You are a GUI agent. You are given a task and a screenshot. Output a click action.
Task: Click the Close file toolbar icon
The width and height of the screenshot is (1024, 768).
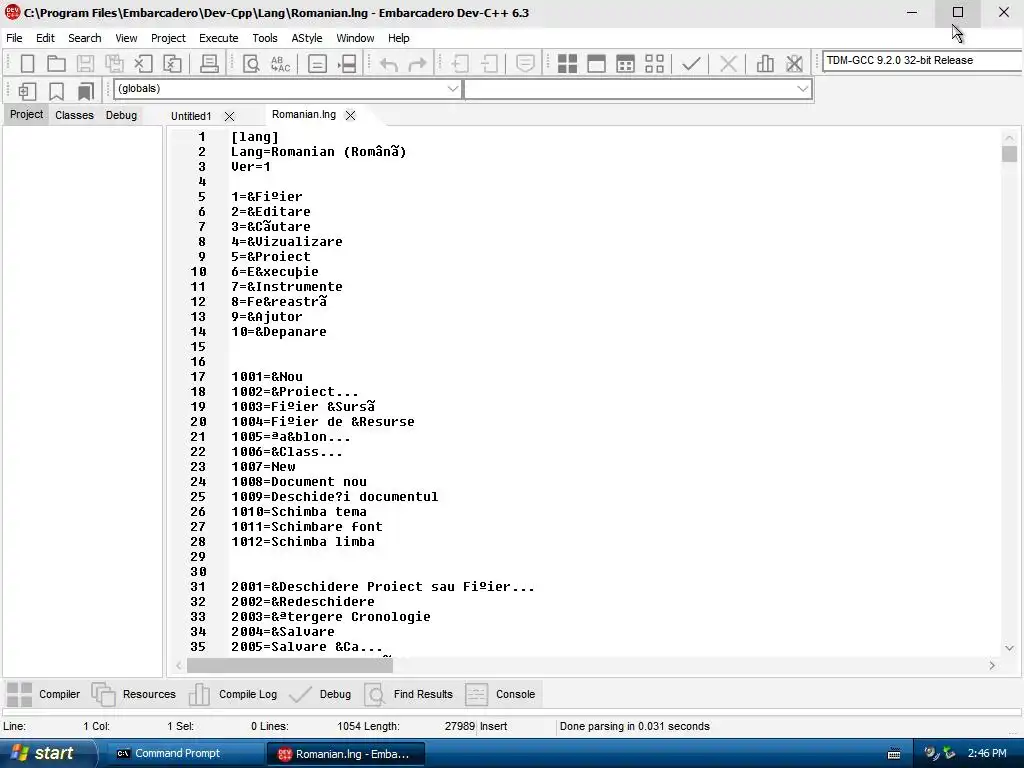(143, 63)
